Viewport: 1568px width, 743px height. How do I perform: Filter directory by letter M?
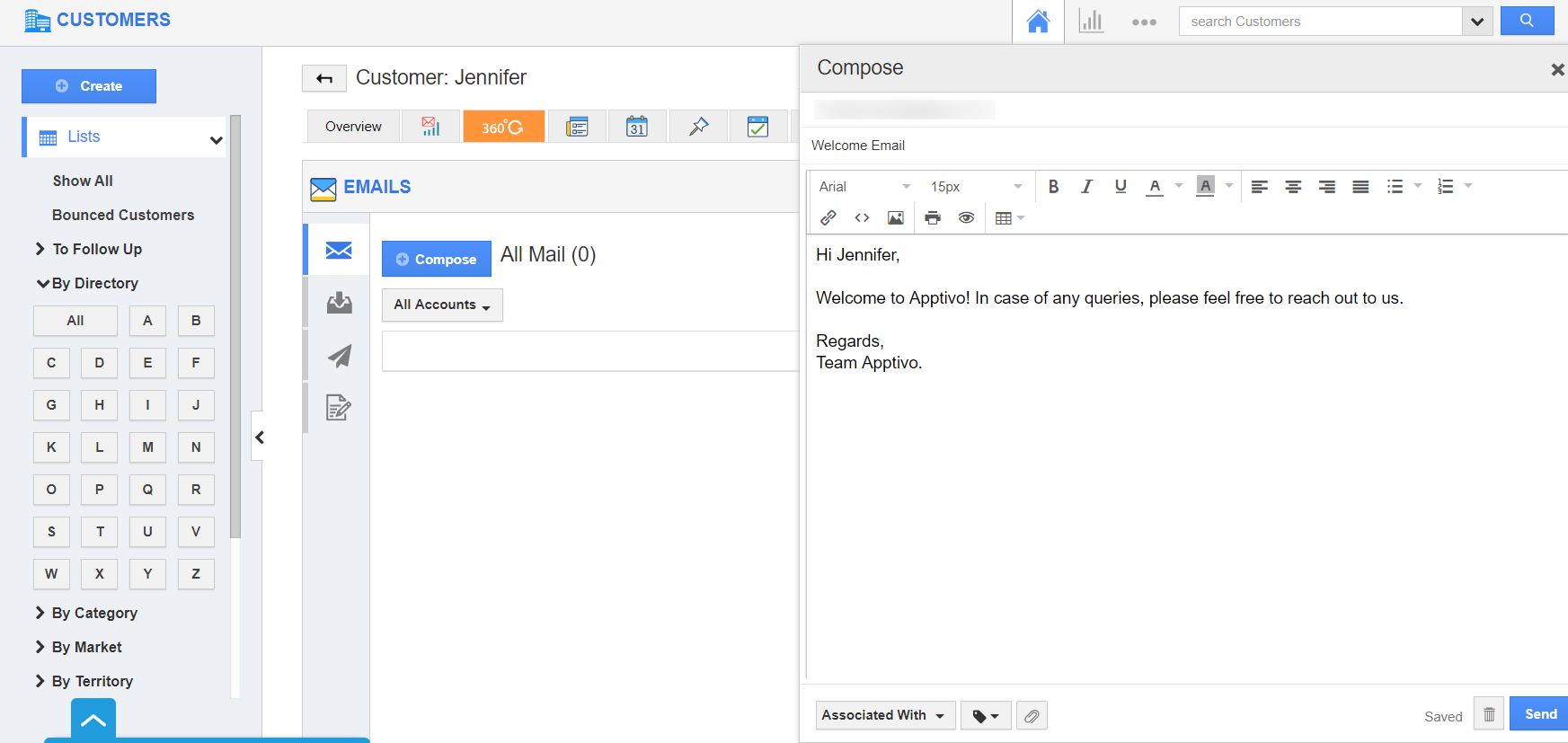147,447
